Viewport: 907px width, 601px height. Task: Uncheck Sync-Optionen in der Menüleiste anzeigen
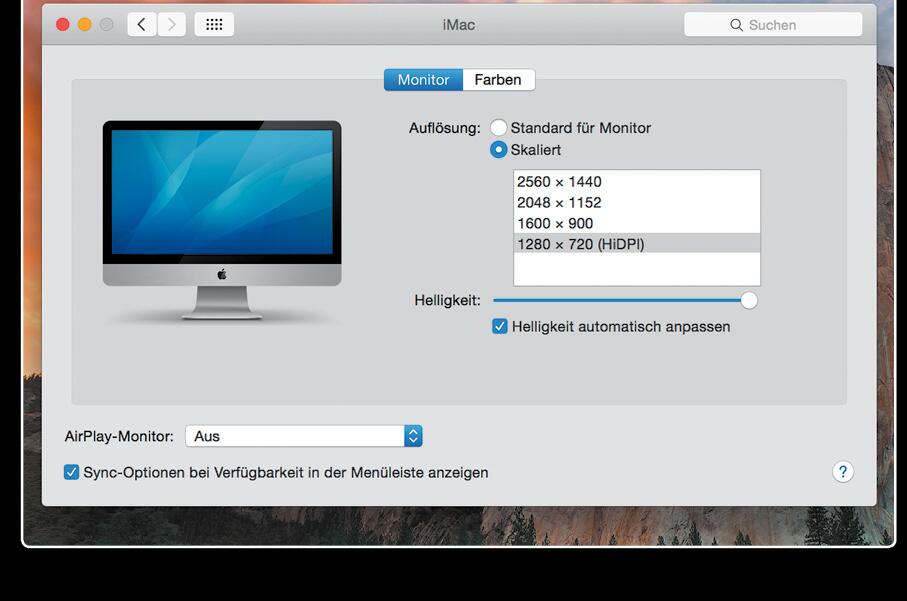[70, 472]
